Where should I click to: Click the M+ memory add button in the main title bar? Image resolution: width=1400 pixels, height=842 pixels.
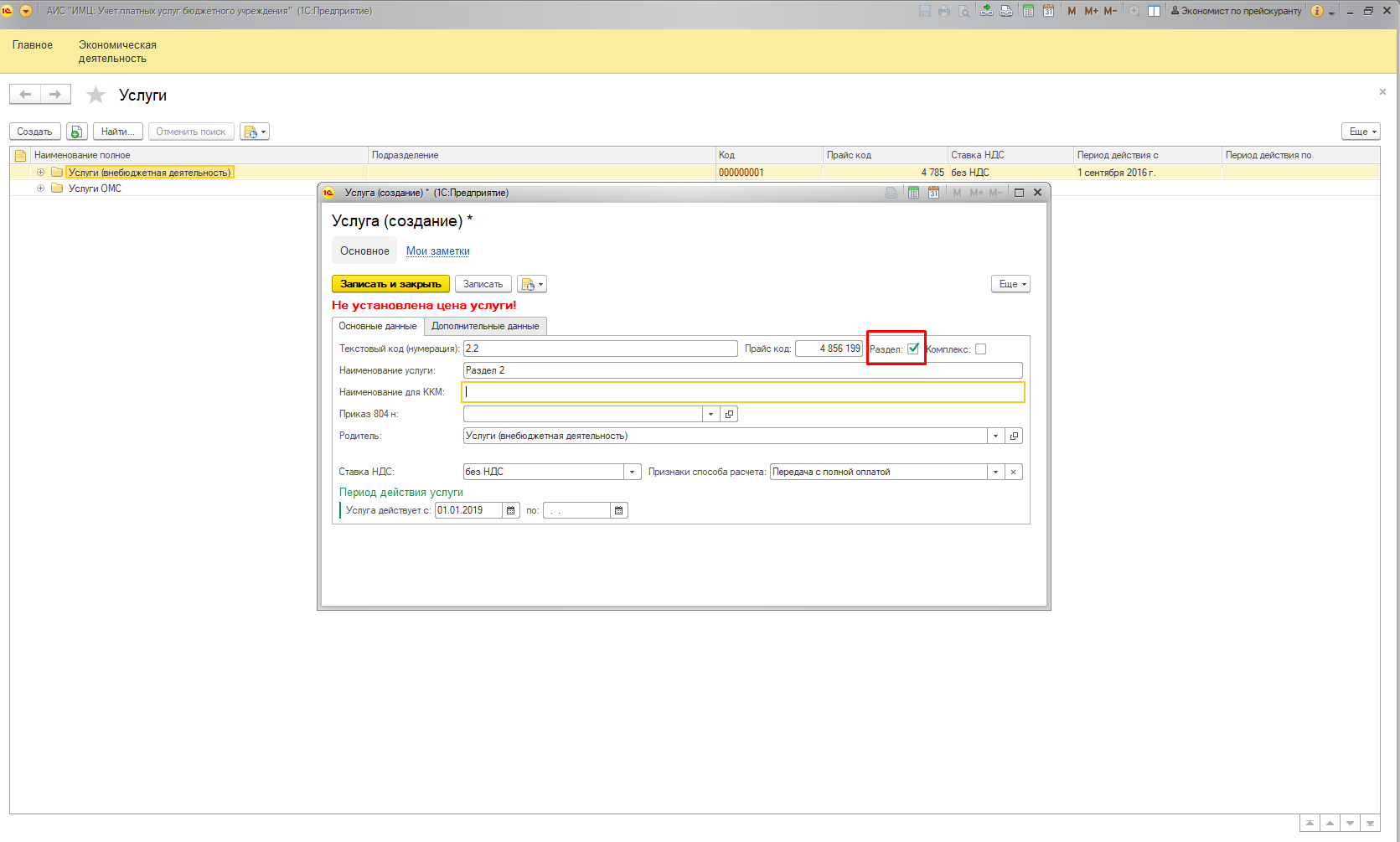[x=1091, y=11]
